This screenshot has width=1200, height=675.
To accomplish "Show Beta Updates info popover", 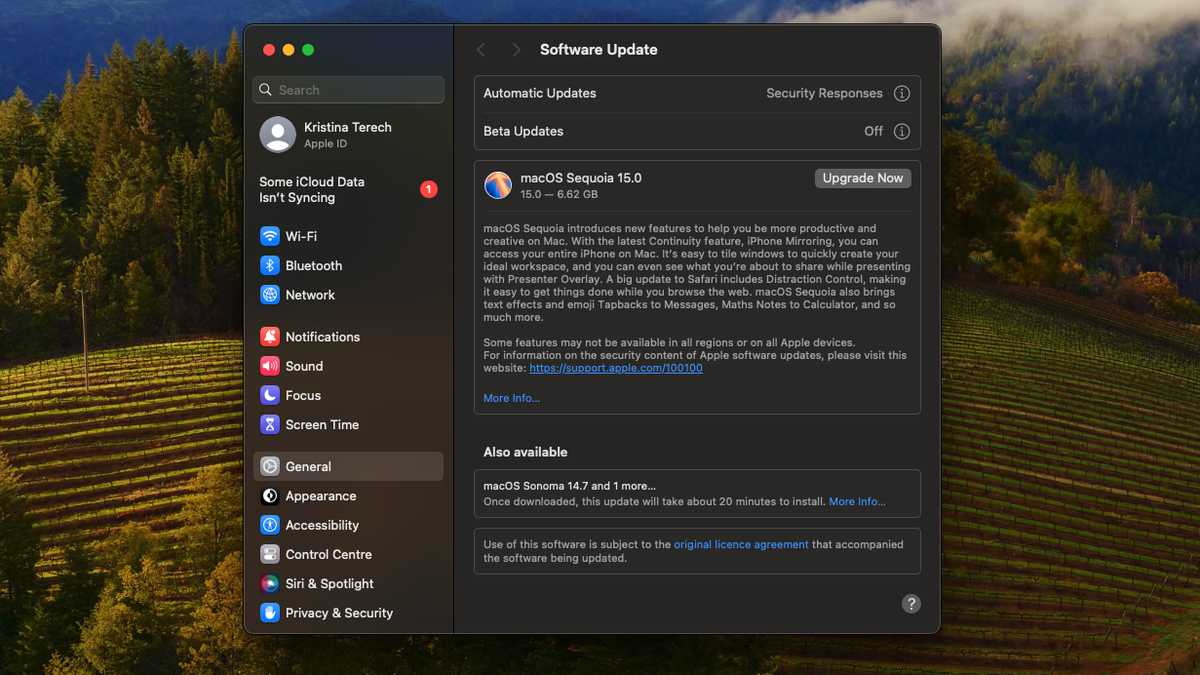I will [901, 130].
